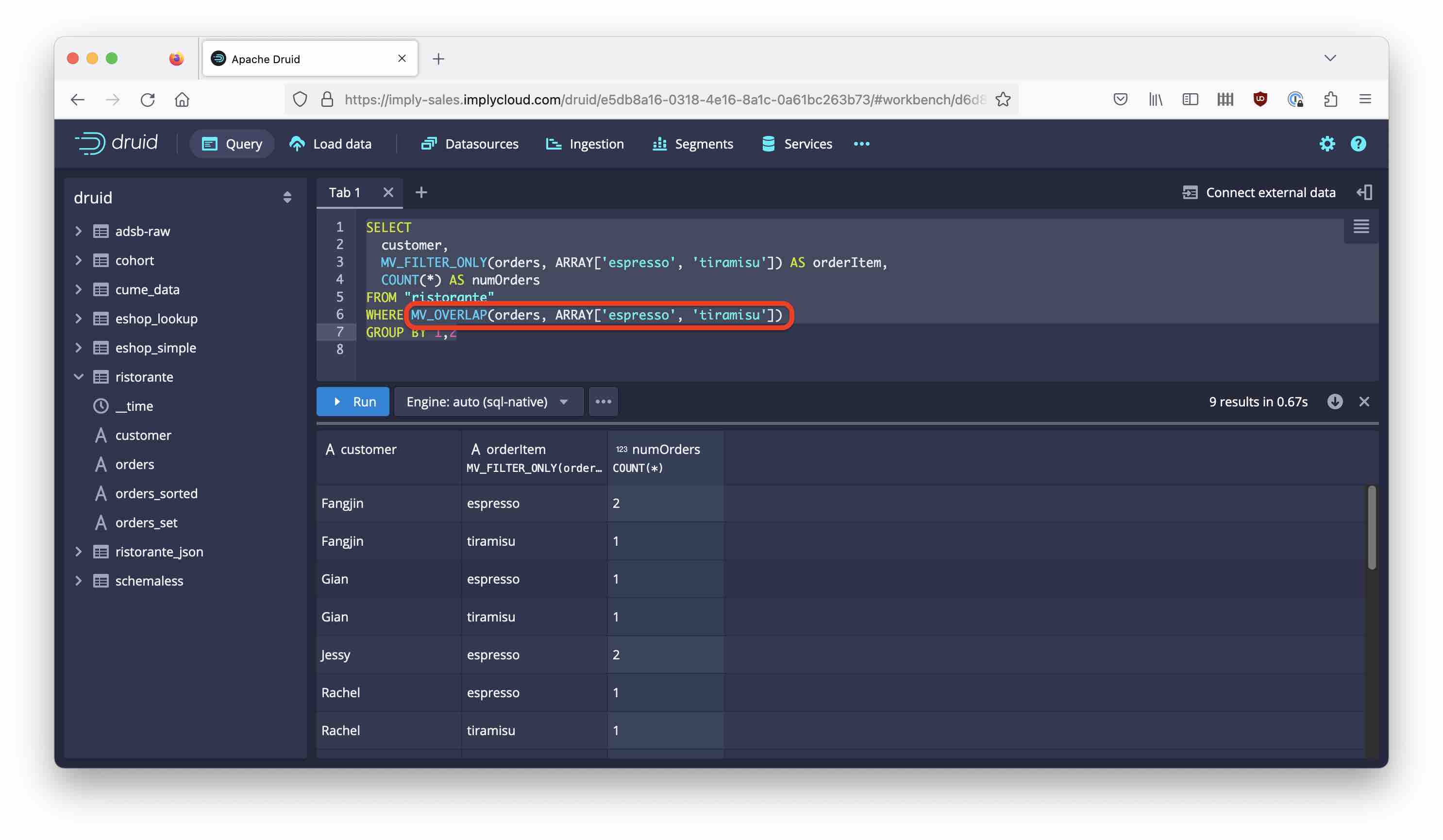Click the help question mark icon

coord(1358,144)
